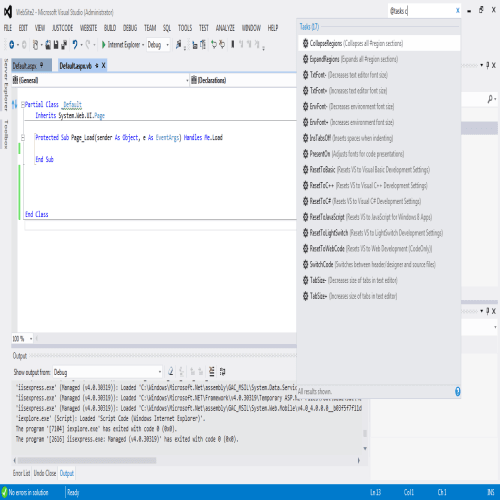
Task: Open the Show output from Debug dropdown
Action: coord(108,372)
